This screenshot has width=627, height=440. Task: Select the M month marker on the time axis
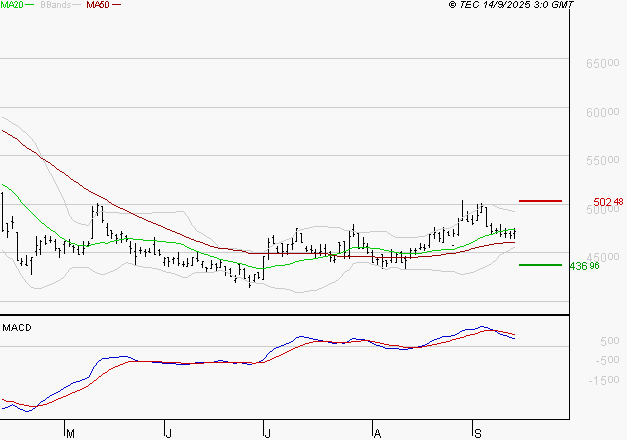click(x=70, y=432)
